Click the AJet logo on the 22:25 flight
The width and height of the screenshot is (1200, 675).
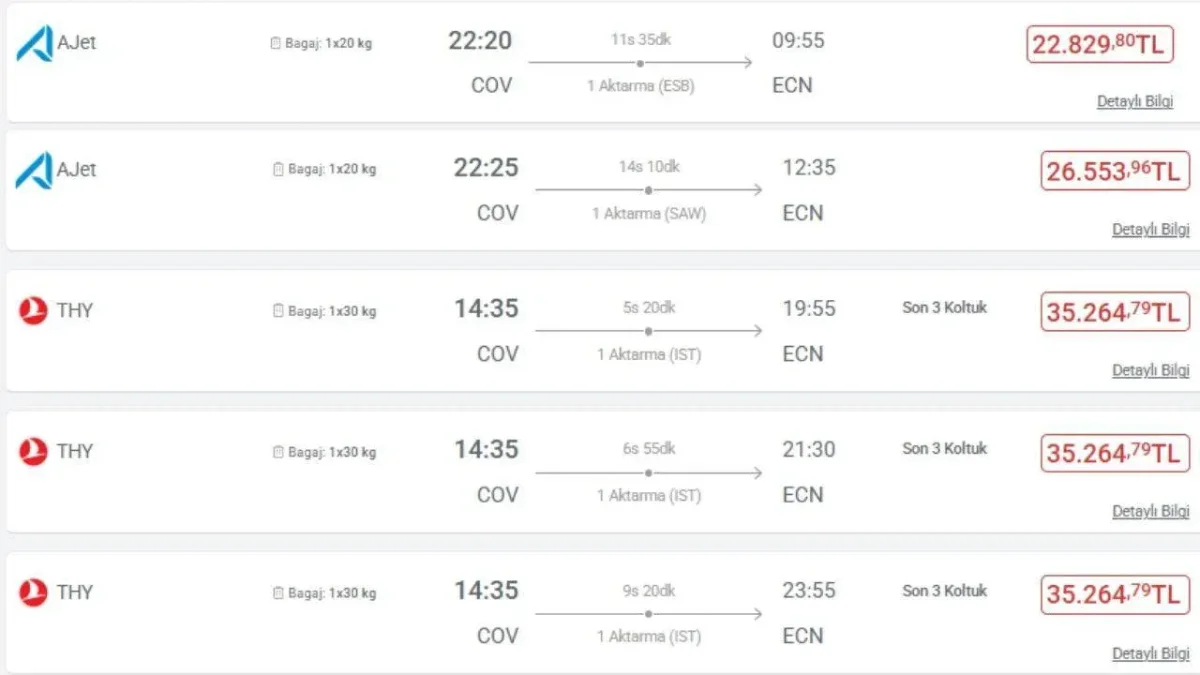(x=34, y=170)
